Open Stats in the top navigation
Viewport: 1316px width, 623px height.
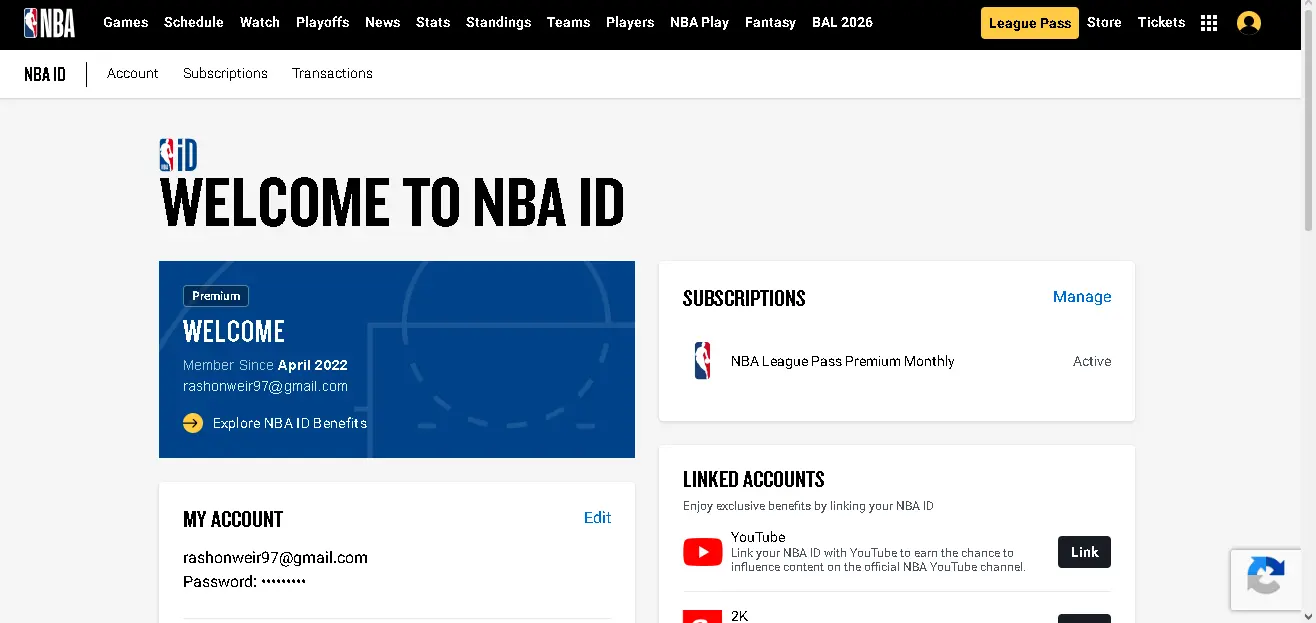[x=433, y=22]
